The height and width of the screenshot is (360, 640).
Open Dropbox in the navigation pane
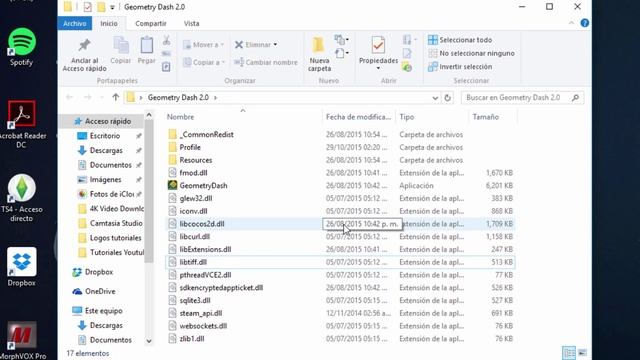[x=99, y=272]
